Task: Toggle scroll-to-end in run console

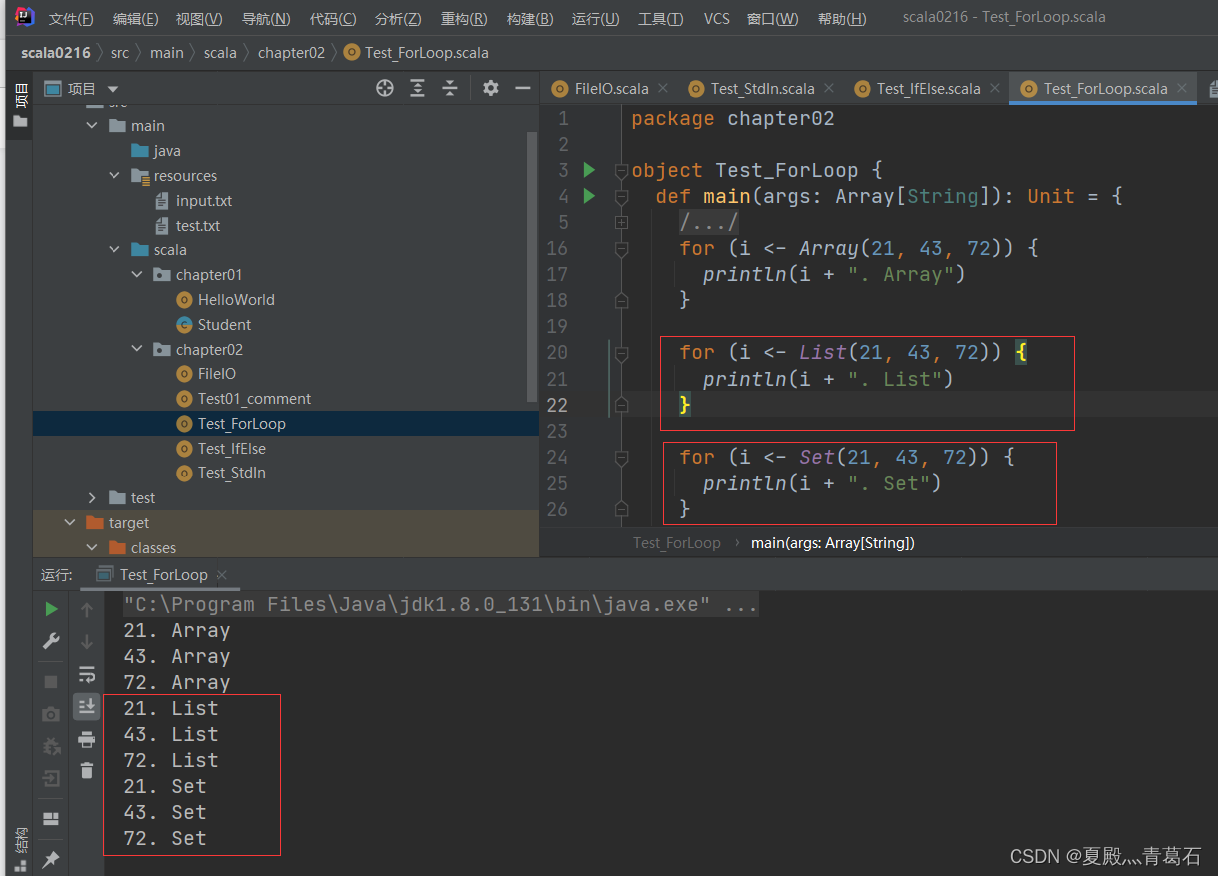Action: [x=87, y=706]
